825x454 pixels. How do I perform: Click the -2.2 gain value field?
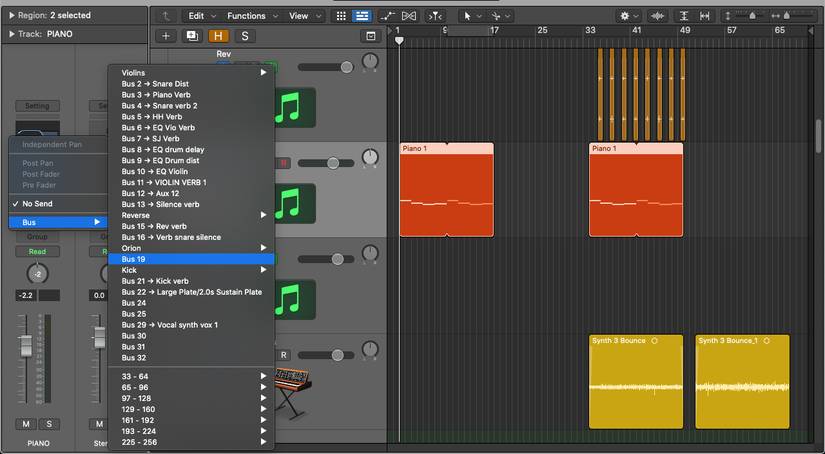point(26,296)
